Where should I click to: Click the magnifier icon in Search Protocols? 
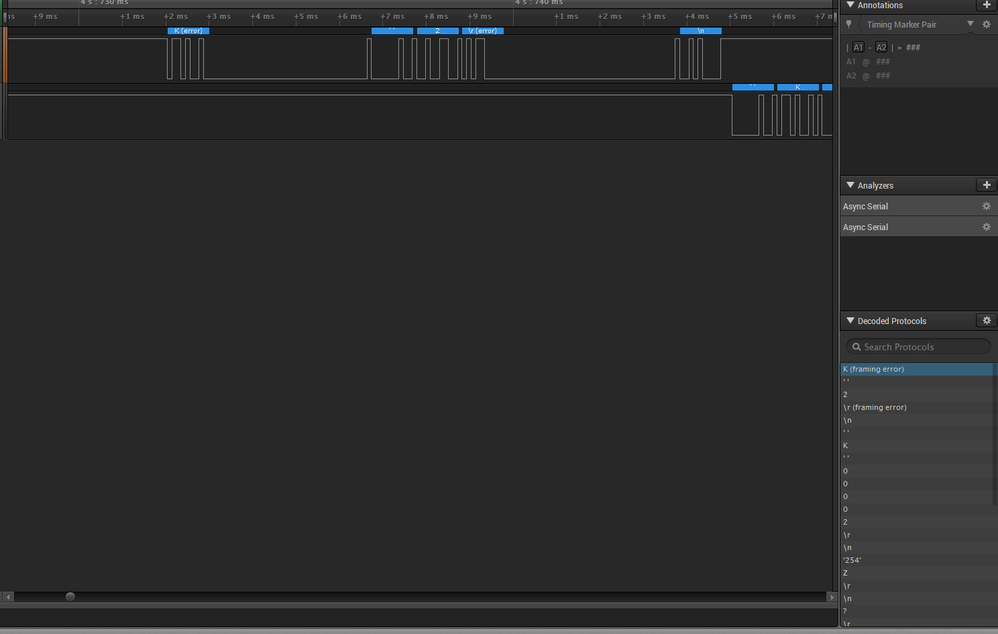pyautogui.click(x=857, y=347)
